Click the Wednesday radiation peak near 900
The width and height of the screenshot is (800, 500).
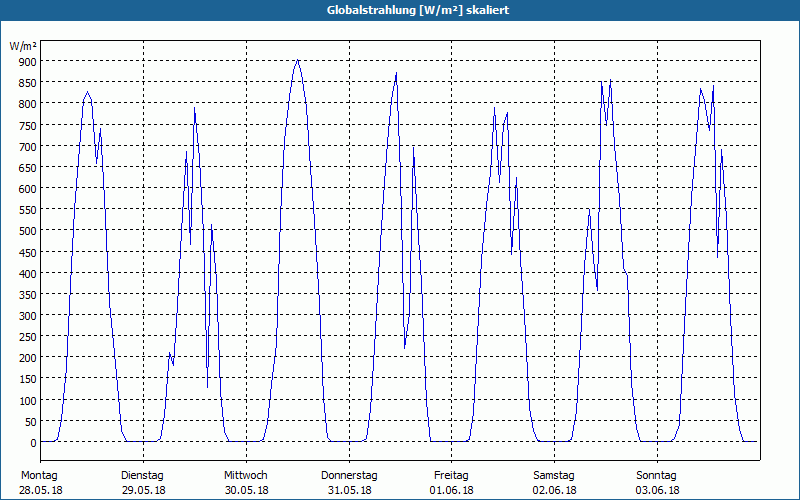pos(297,60)
